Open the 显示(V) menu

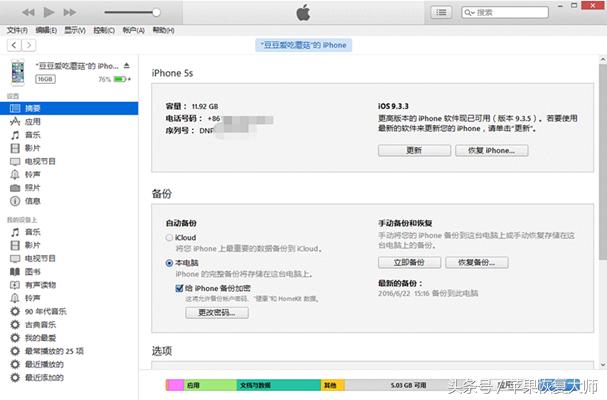point(75,30)
